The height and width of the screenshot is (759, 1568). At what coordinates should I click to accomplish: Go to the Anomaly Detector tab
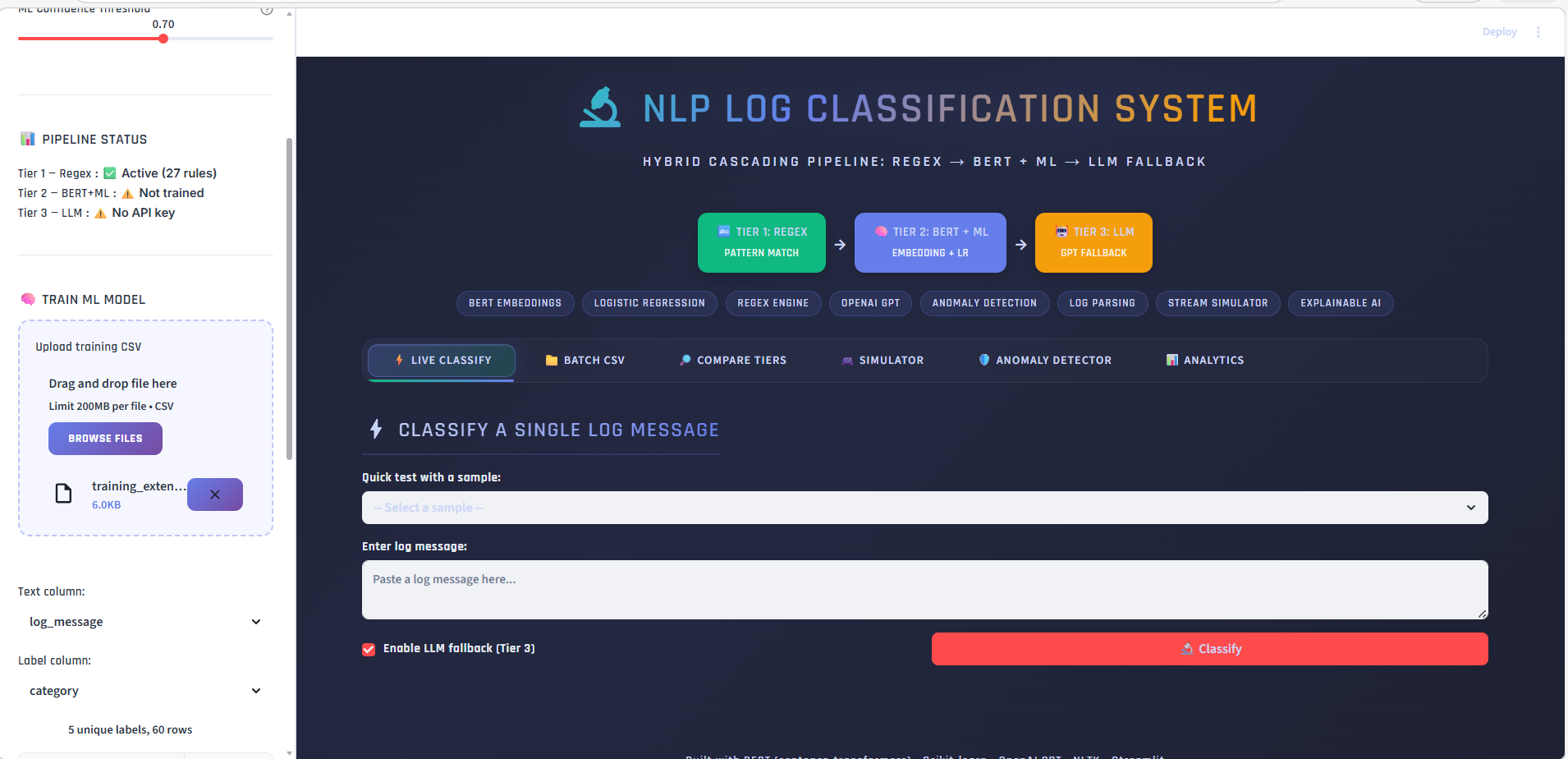click(1045, 361)
